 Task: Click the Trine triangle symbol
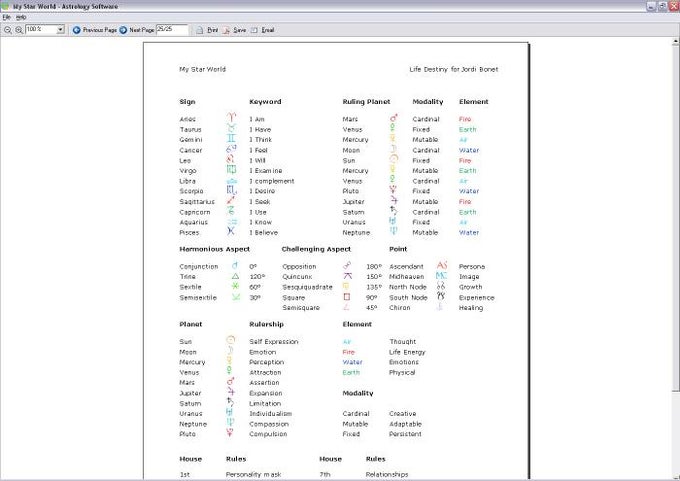coord(235,276)
